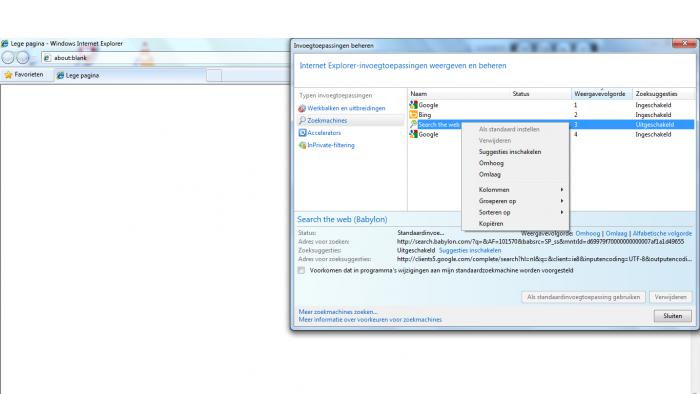Click the Omhoog link in the details pane
The height and width of the screenshot is (394, 700).
point(588,233)
